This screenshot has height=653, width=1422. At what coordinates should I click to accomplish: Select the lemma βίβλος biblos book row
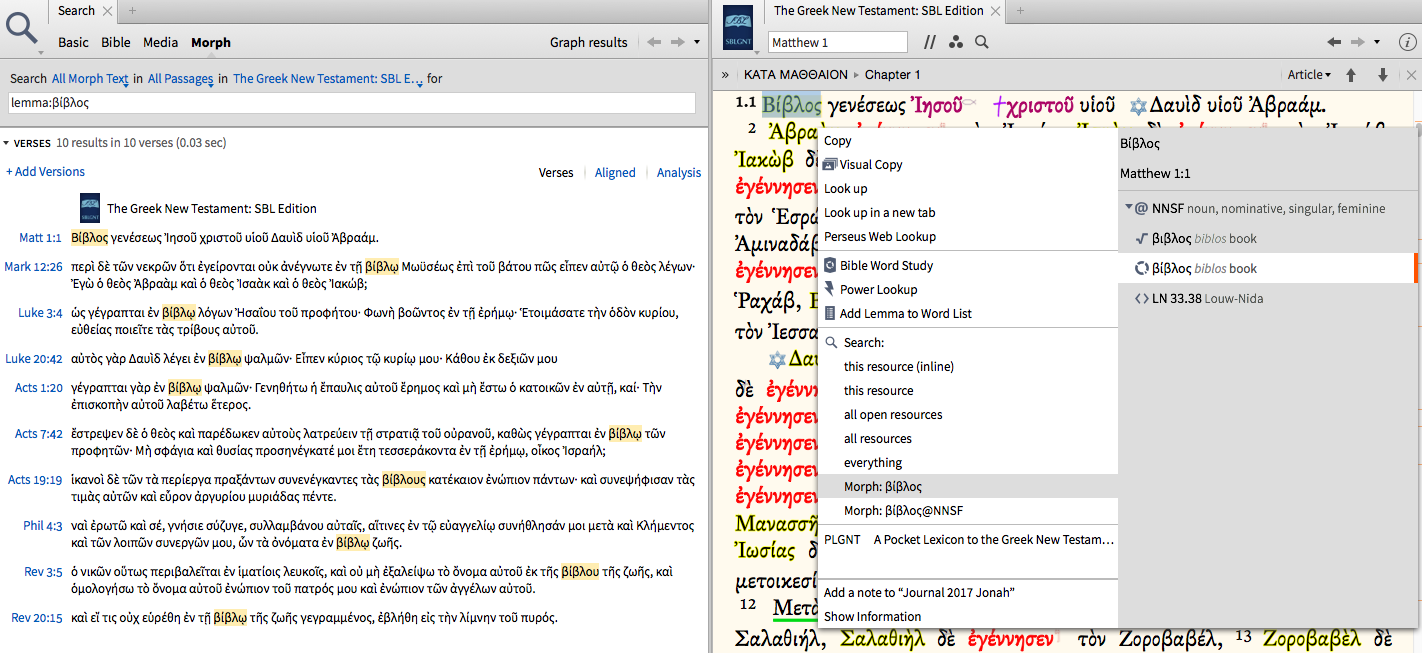click(1268, 268)
